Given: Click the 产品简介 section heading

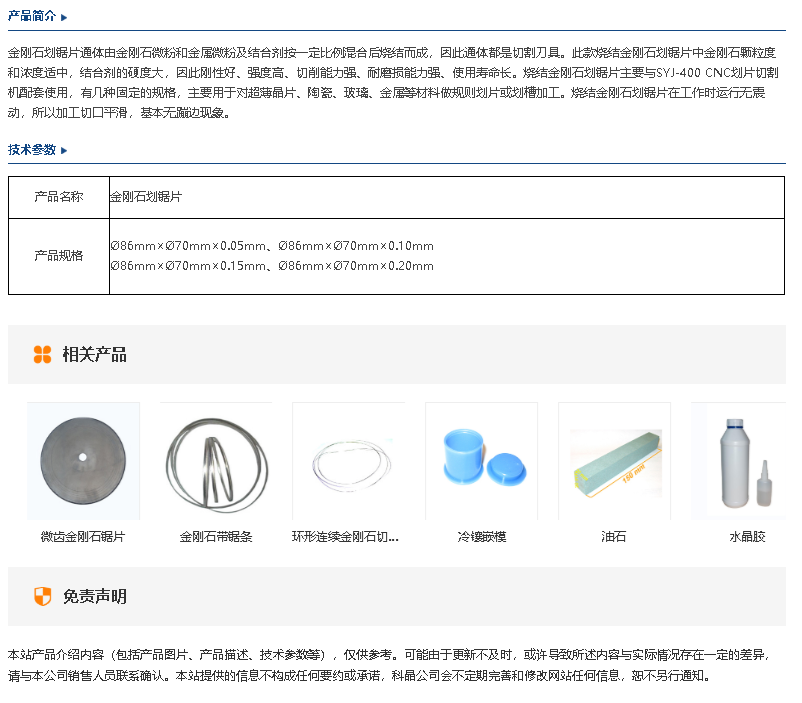Looking at the screenshot, I should (x=32, y=17).
